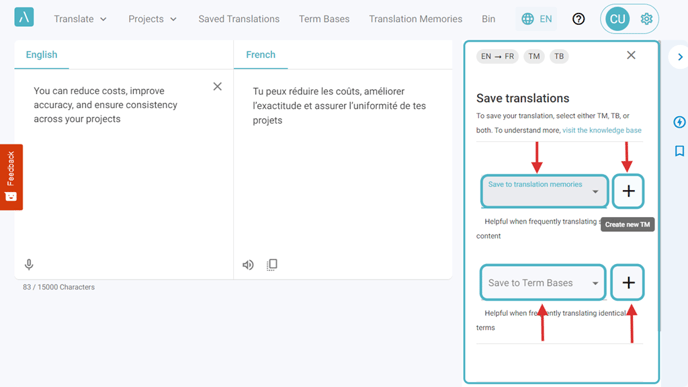688x387 pixels.
Task: Click the 83 / 15000 Characters counter
Action: [59, 287]
